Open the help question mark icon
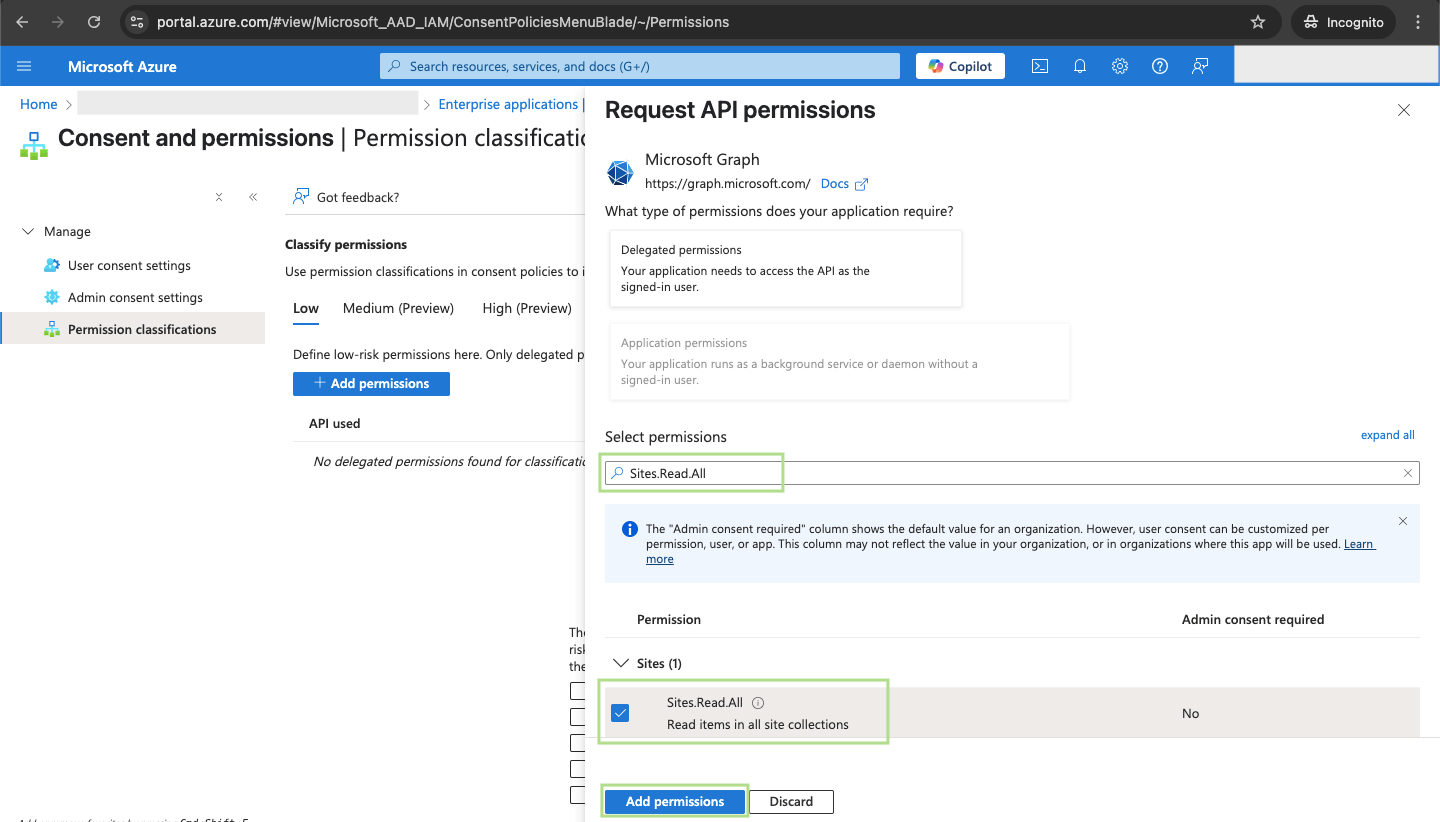 1160,66
